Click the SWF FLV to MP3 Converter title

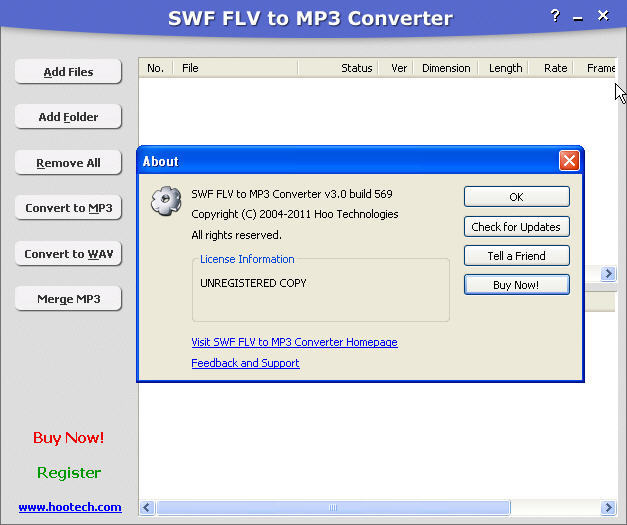(x=310, y=18)
